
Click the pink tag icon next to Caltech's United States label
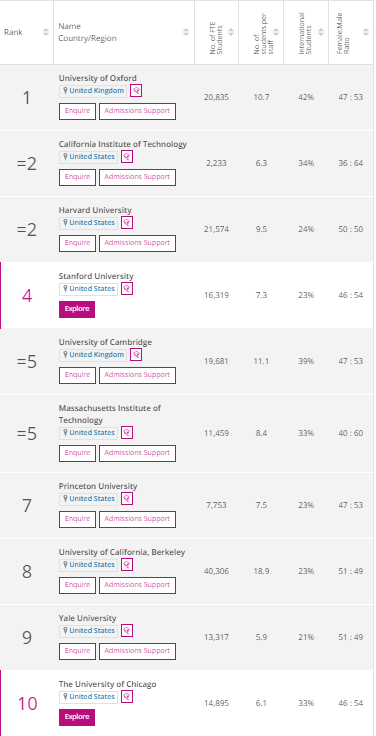click(127, 156)
